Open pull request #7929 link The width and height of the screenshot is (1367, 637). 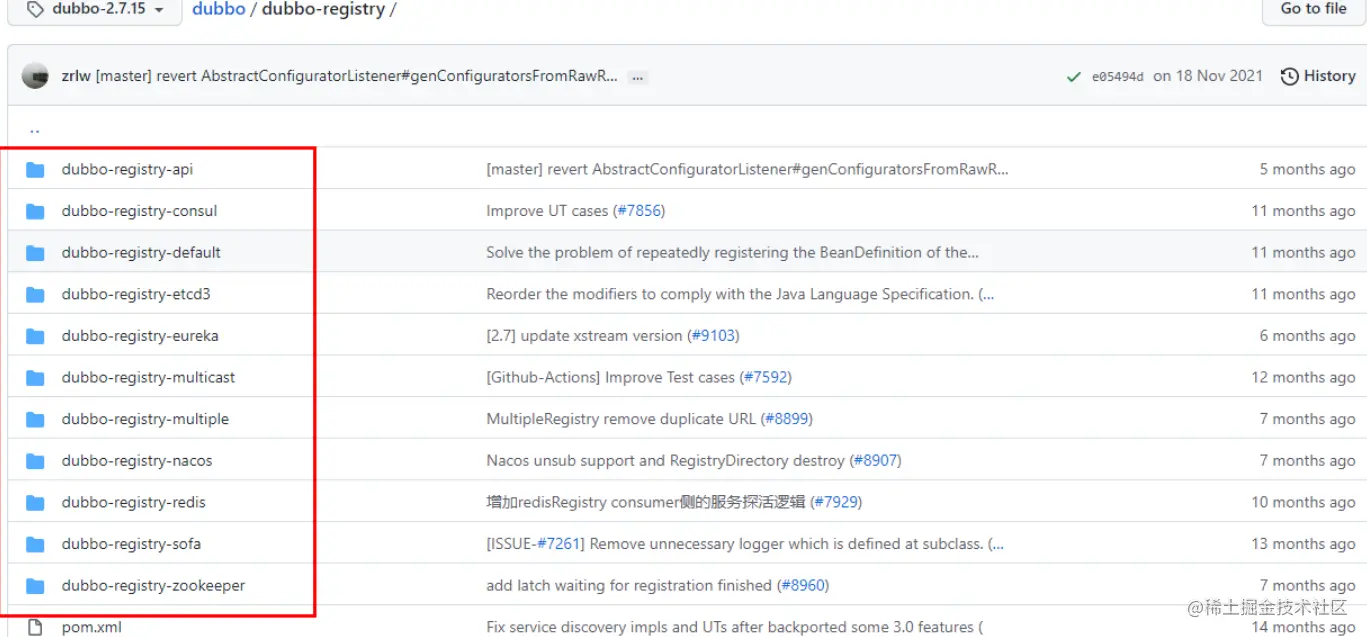pos(836,502)
